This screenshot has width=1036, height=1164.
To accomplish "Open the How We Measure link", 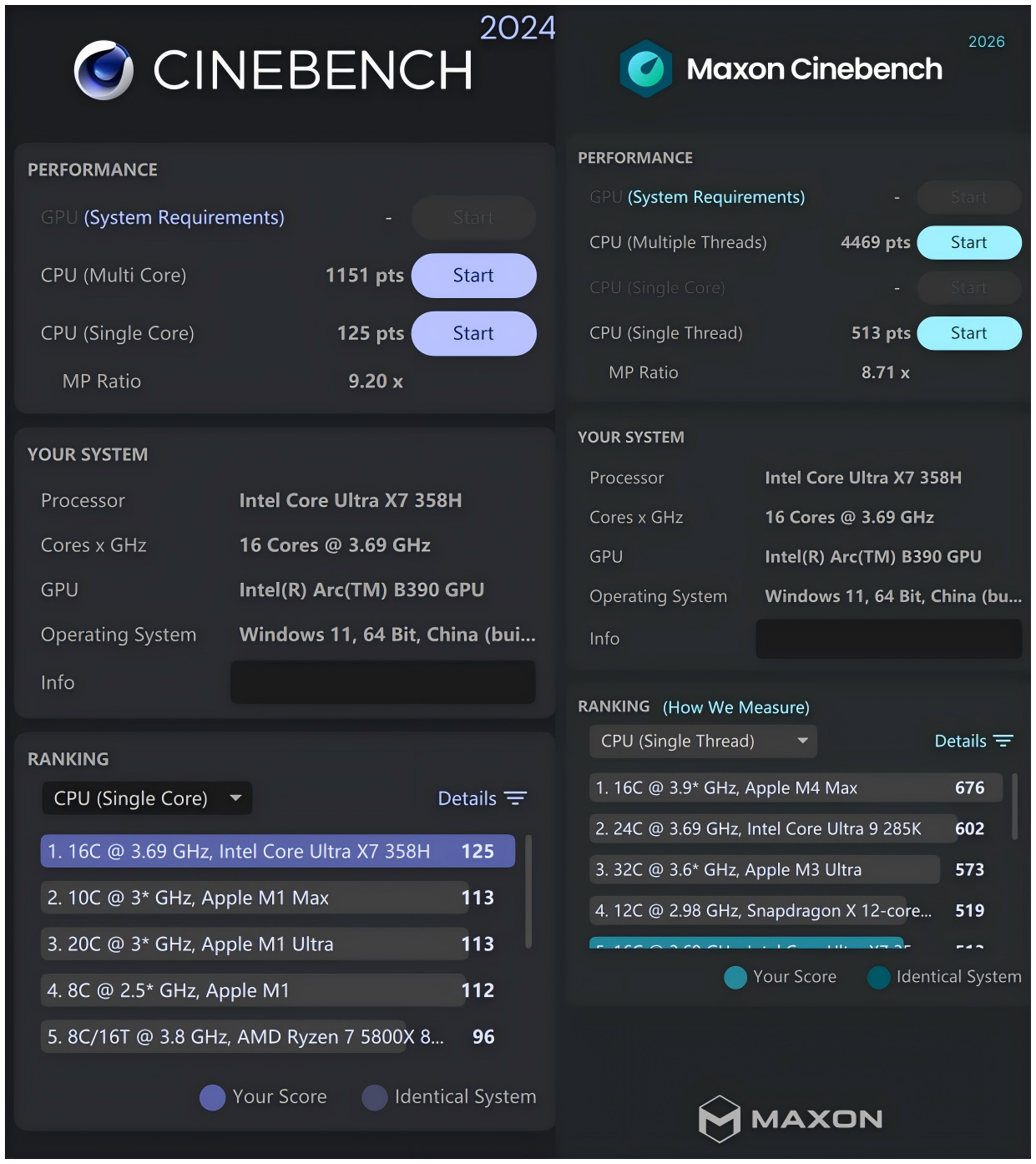I will coord(735,707).
